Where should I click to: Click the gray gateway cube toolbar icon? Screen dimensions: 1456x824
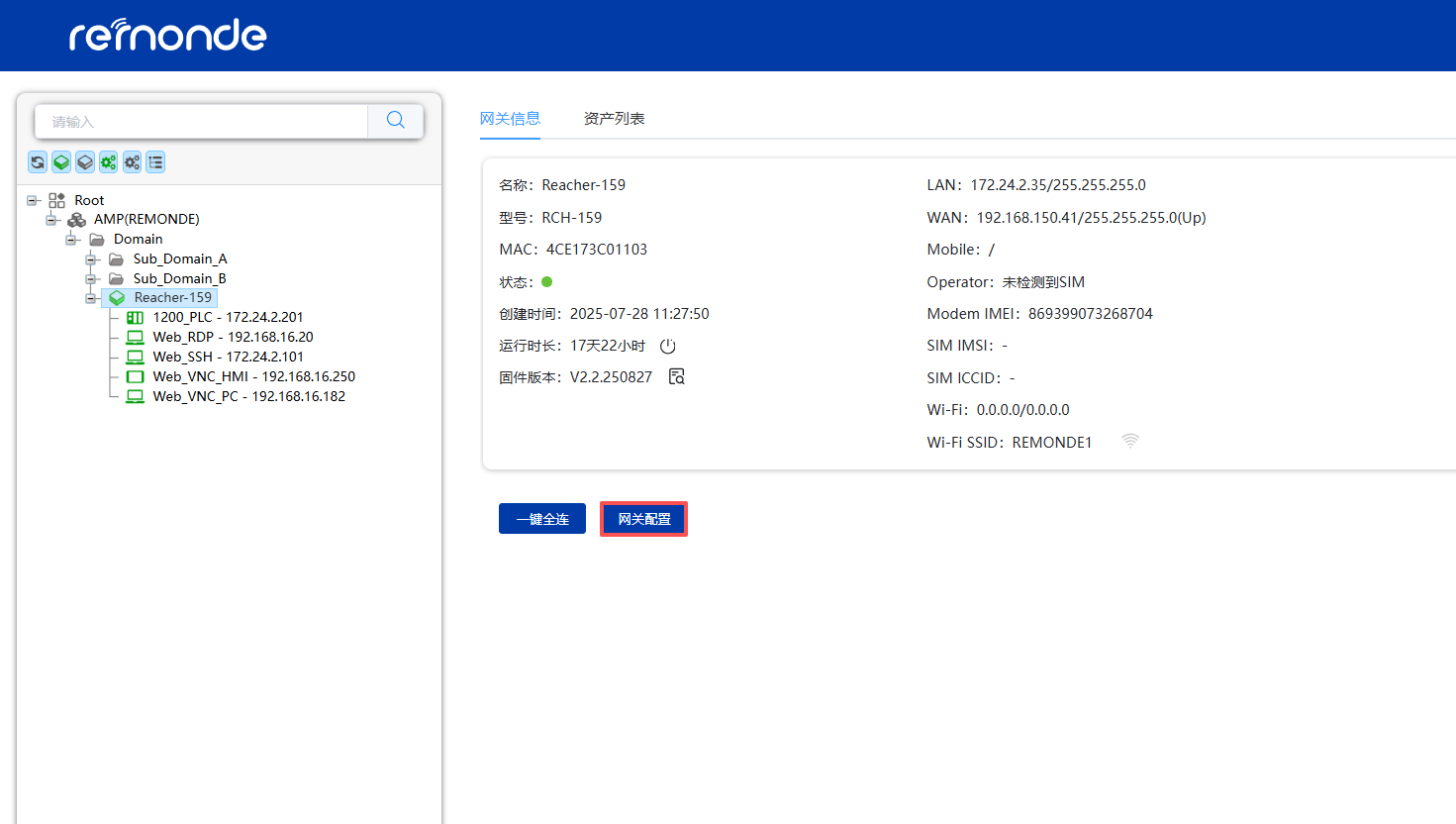click(85, 162)
